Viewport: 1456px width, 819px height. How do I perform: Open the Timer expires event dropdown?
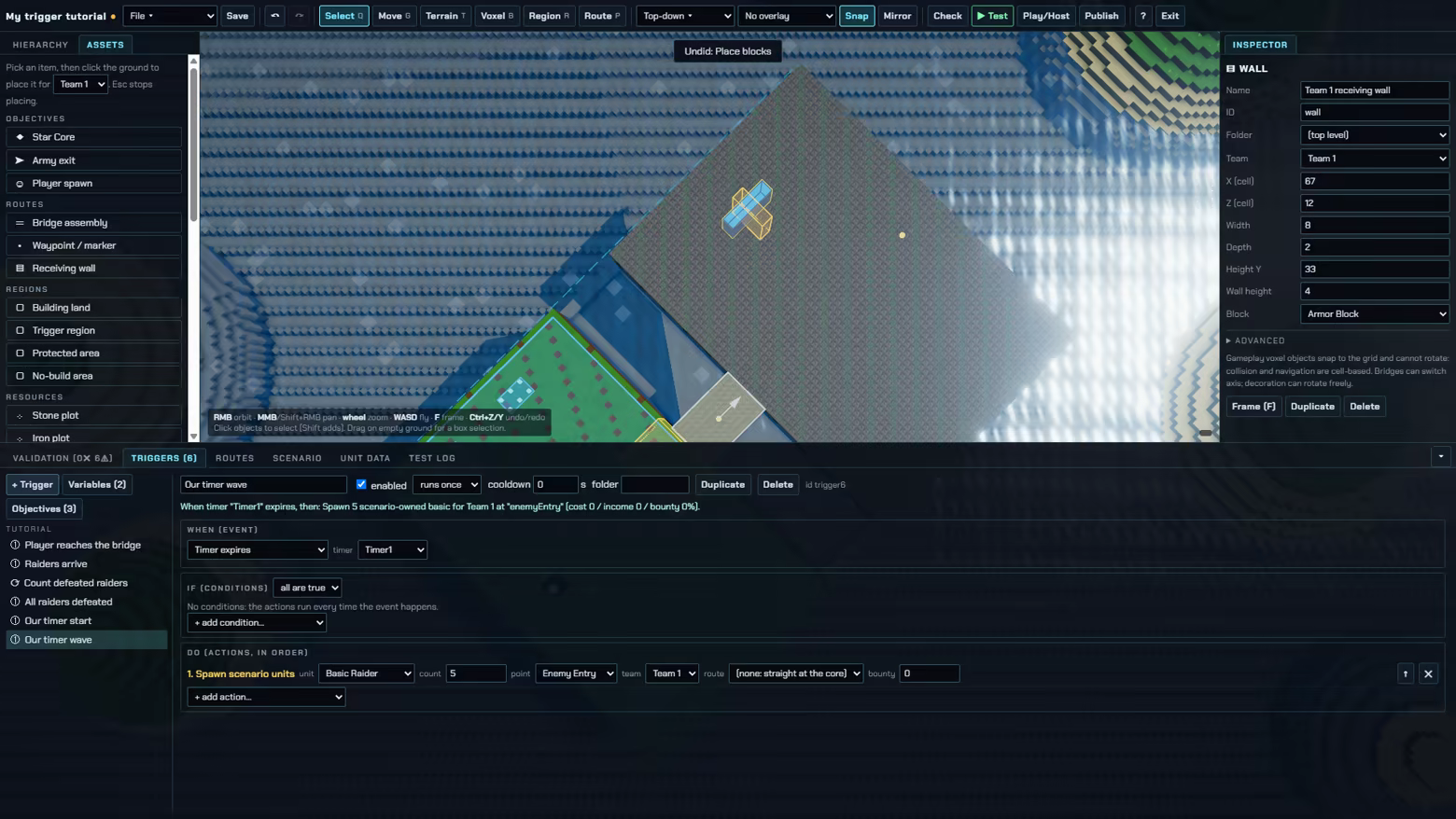258,550
